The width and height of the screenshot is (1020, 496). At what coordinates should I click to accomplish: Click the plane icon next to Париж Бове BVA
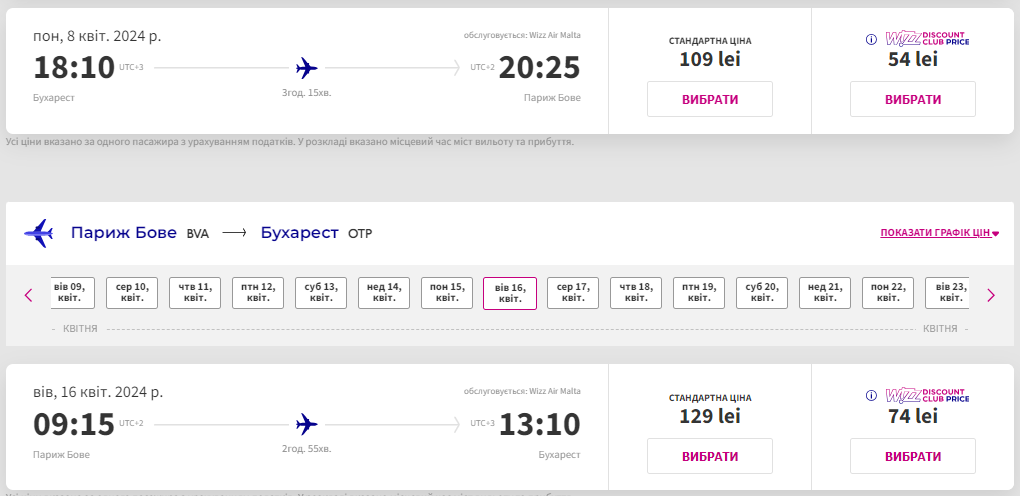[x=38, y=233]
